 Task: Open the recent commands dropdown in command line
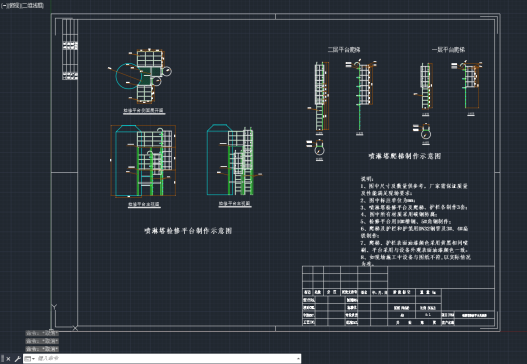point(30,359)
